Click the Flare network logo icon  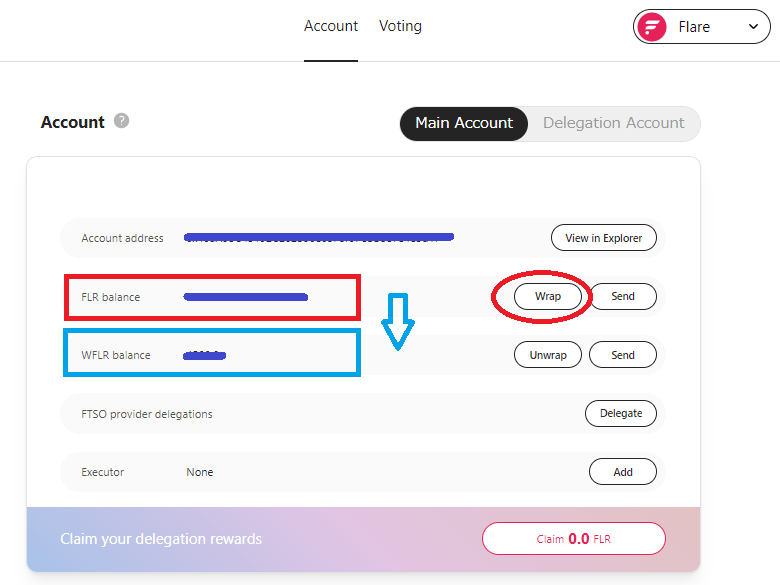tap(654, 27)
